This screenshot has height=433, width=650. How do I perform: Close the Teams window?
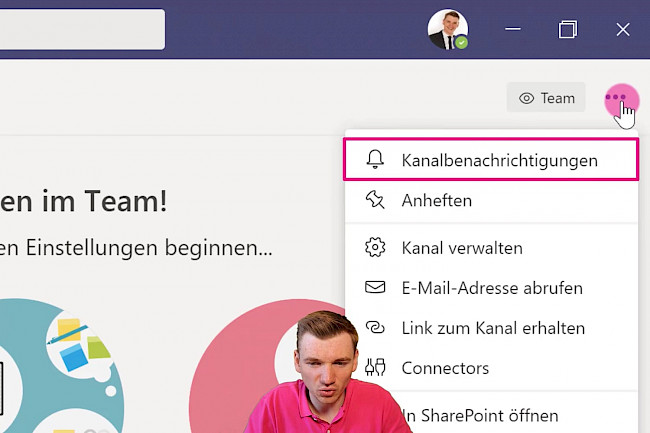click(x=623, y=29)
